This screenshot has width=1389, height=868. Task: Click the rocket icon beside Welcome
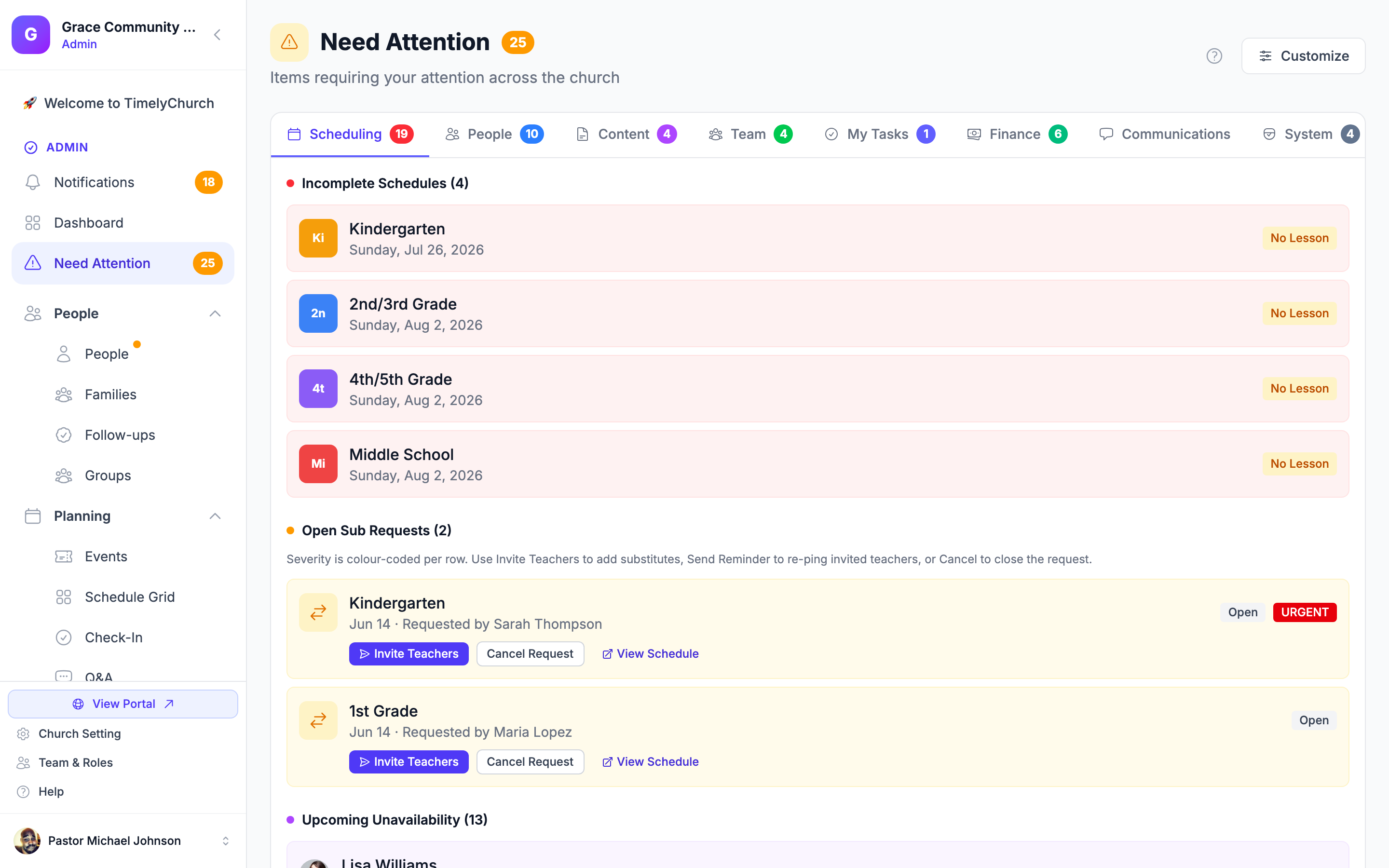[30, 103]
